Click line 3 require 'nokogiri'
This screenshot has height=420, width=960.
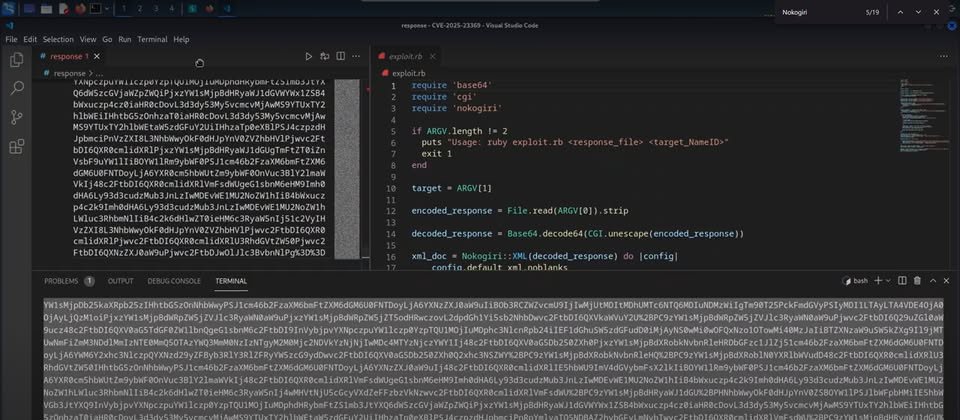pyautogui.click(x=457, y=108)
